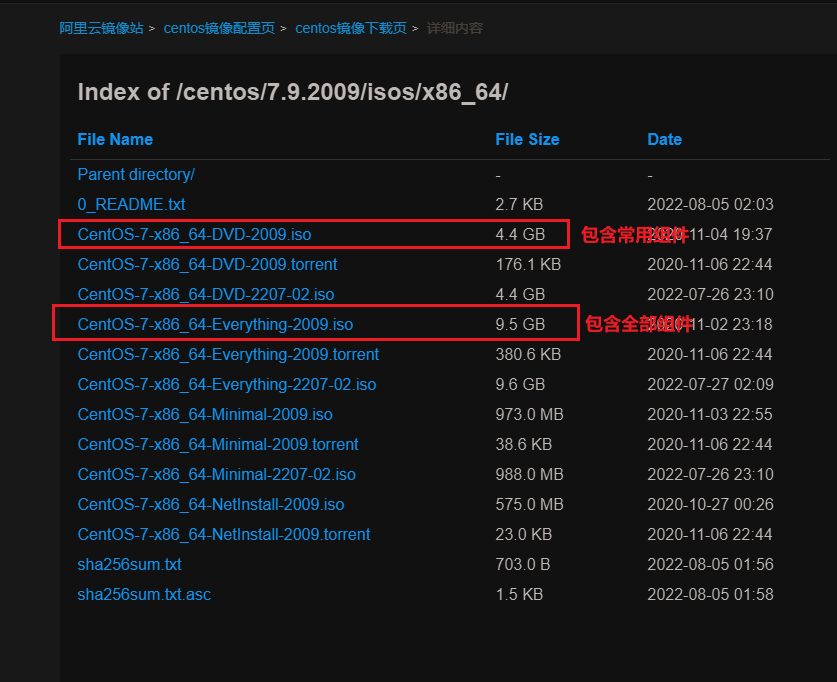Select the date 2022-08-05 01:58
837x682 pixels.
pyautogui.click(x=710, y=594)
